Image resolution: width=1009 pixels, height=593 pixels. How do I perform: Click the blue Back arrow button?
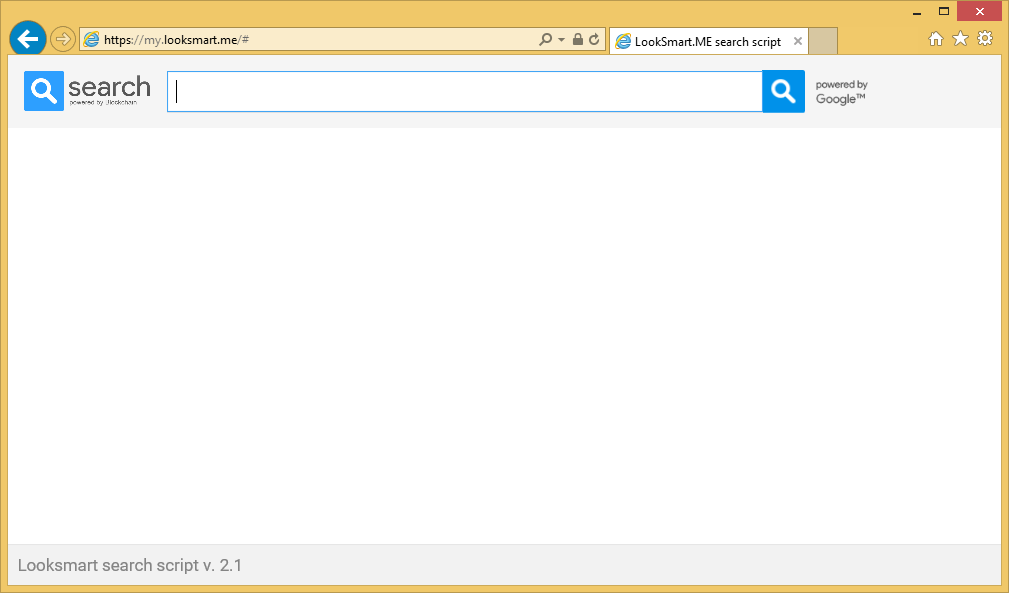coord(28,39)
